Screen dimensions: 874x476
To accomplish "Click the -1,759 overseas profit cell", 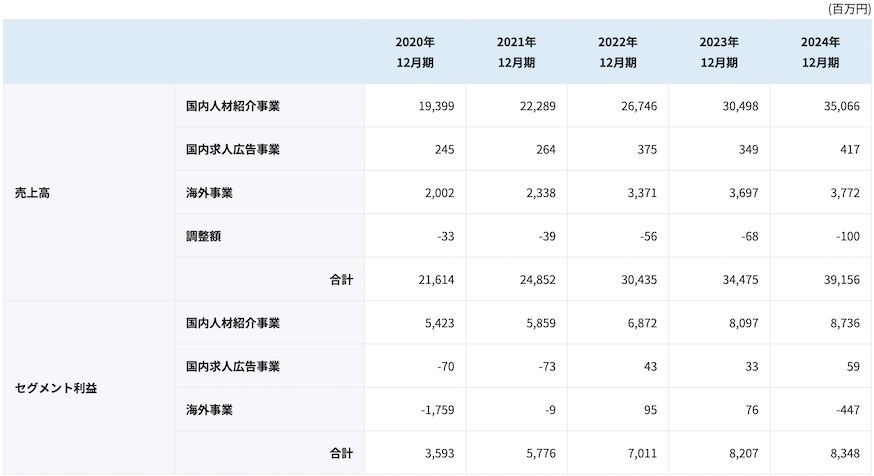I will tap(435, 410).
